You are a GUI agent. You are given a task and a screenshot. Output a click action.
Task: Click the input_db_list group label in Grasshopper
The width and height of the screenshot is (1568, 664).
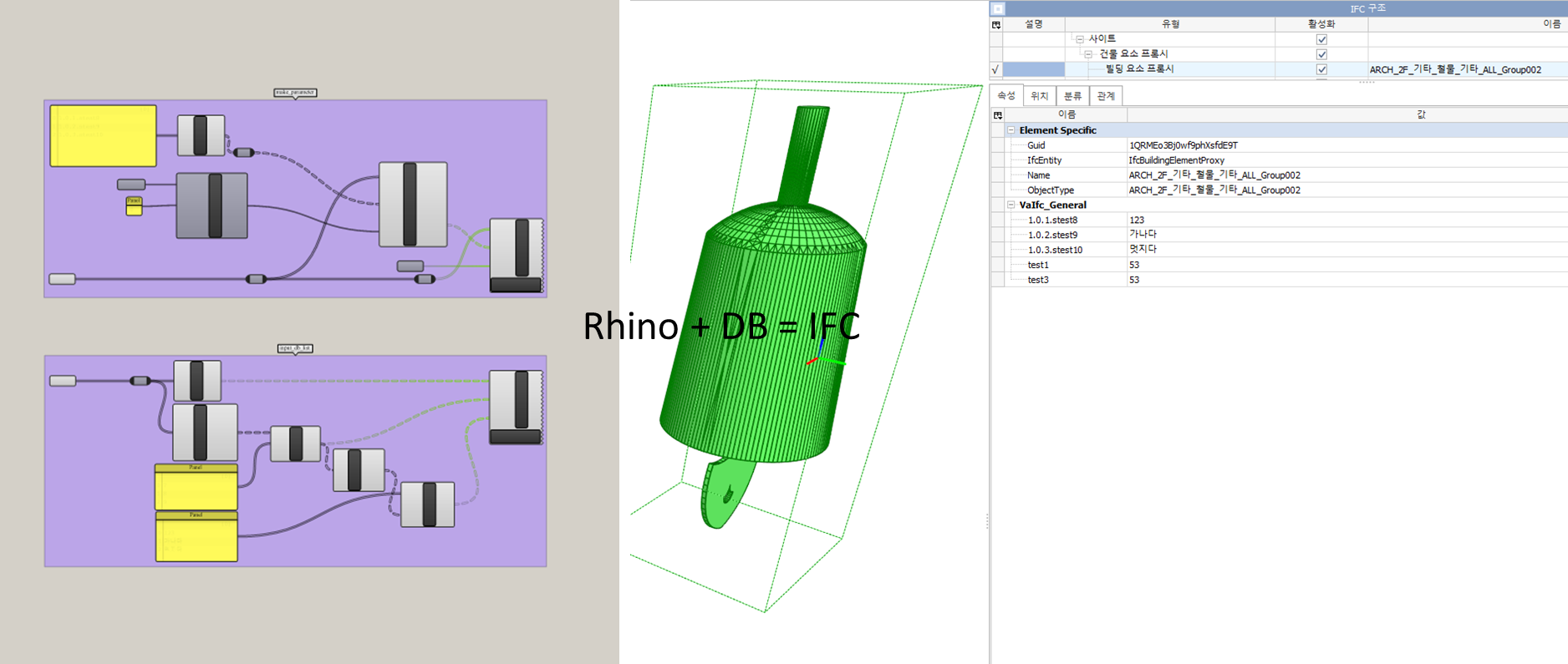tap(295, 348)
